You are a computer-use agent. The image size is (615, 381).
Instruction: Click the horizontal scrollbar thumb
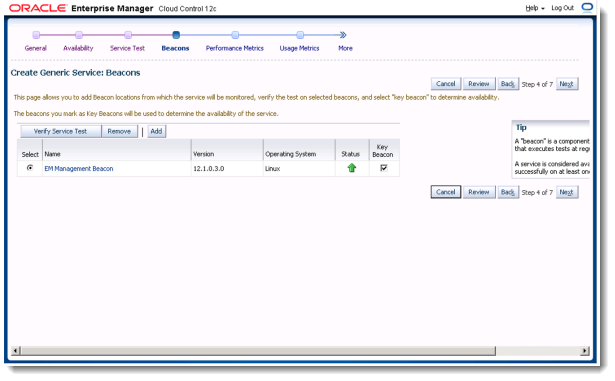pyautogui.click(x=258, y=350)
